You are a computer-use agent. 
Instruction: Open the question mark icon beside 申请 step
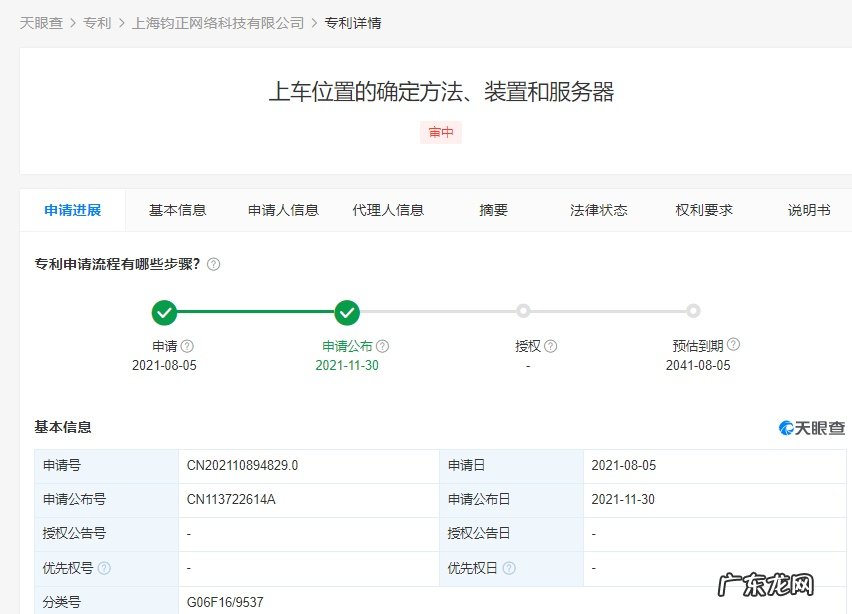[x=186, y=345]
